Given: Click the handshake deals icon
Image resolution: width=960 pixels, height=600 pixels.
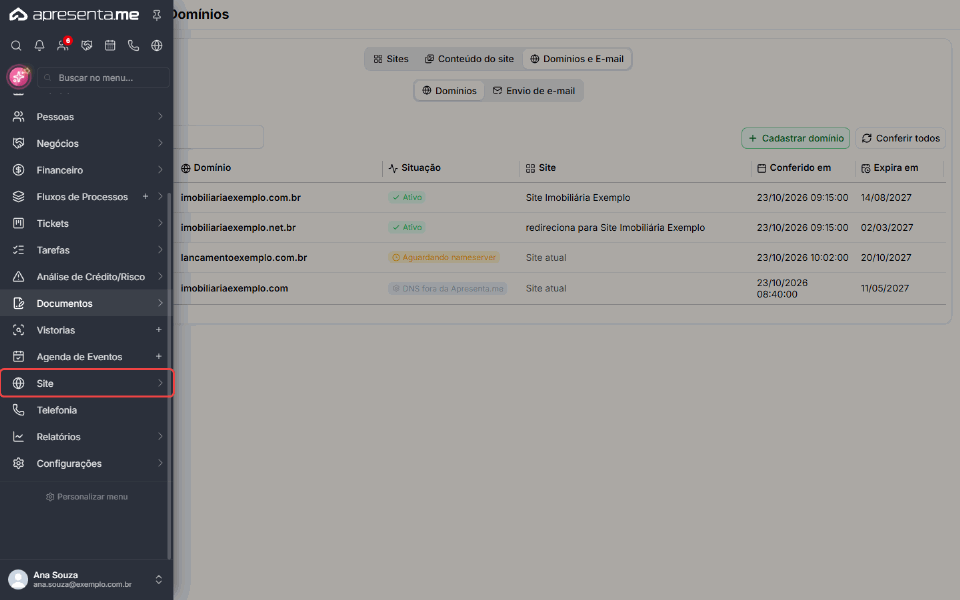Looking at the screenshot, I should click(86, 45).
